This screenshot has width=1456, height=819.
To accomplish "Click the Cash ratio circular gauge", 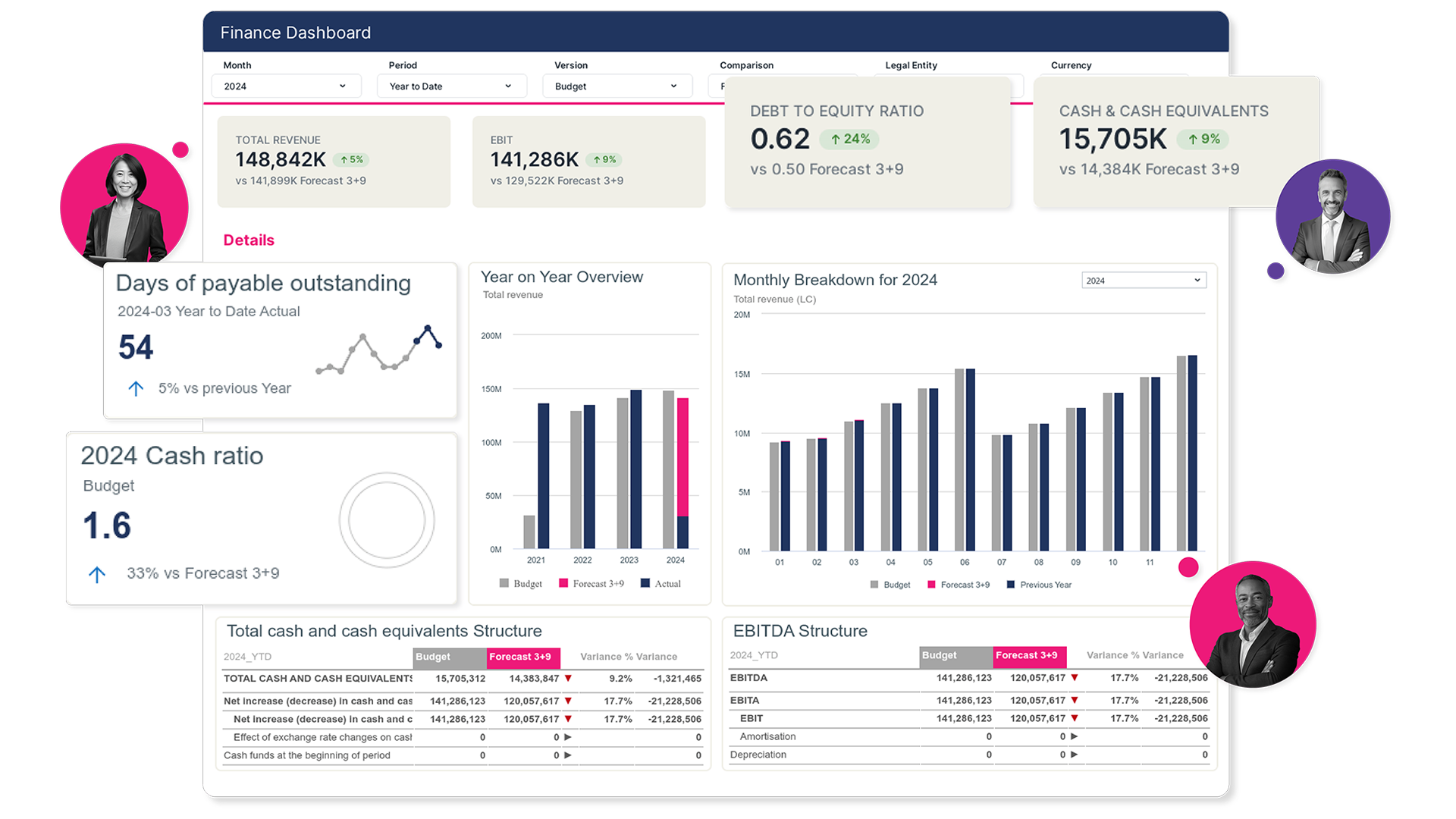I will (387, 520).
